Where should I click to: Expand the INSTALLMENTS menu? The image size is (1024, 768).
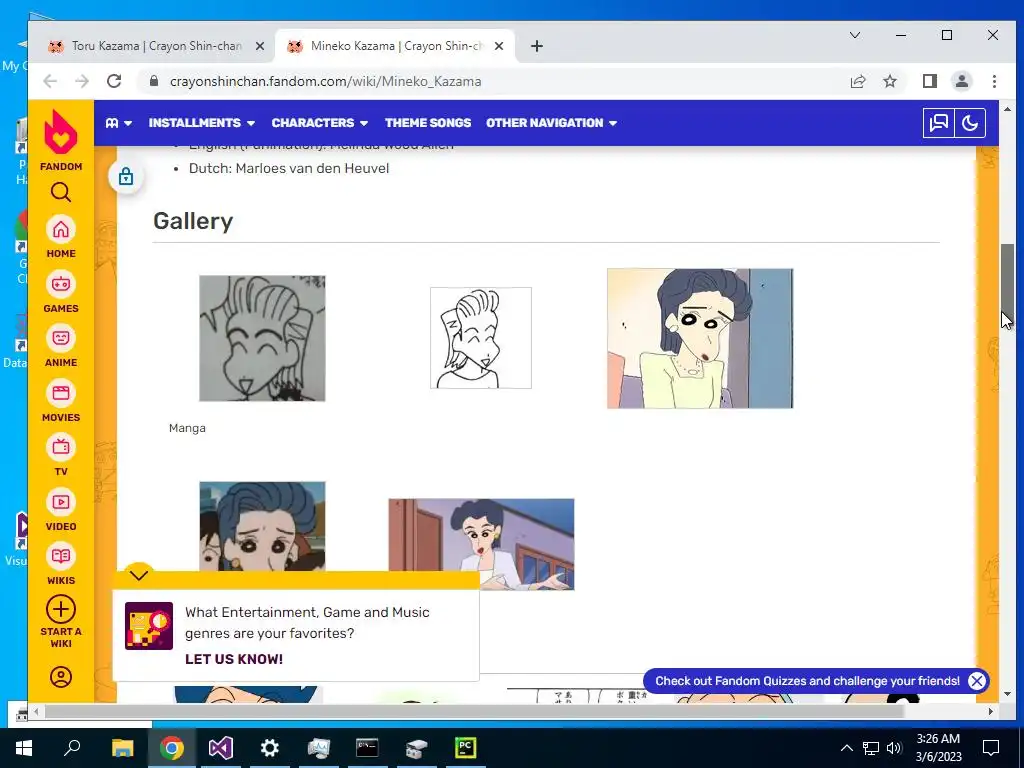coord(201,123)
